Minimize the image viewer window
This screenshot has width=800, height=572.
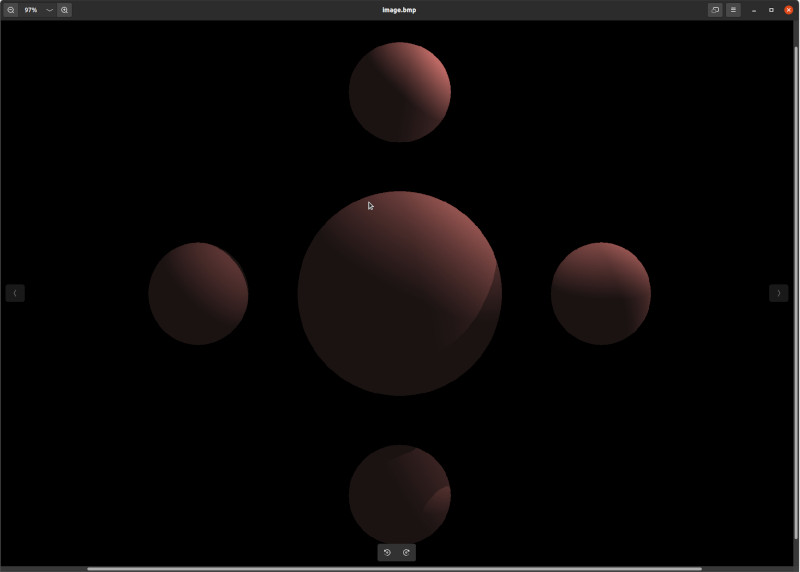[x=754, y=10]
